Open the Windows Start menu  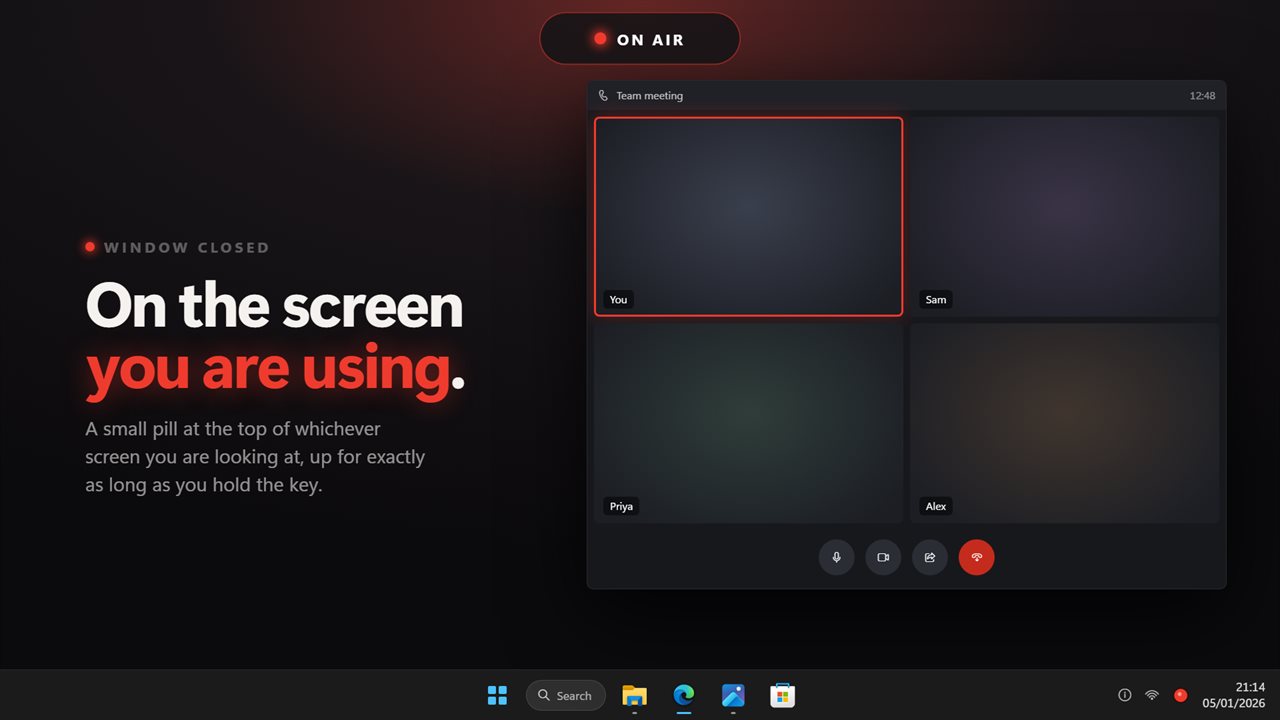click(x=497, y=695)
